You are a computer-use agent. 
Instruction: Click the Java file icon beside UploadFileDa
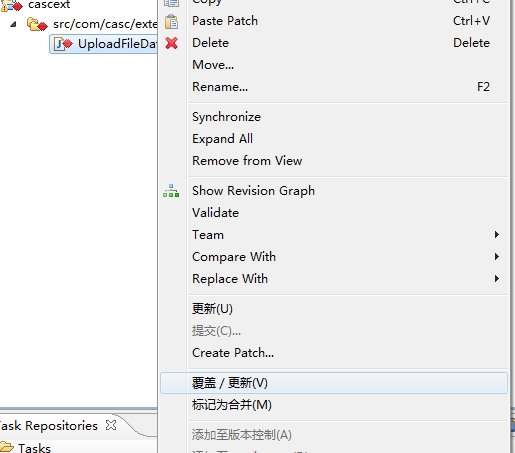(63, 44)
